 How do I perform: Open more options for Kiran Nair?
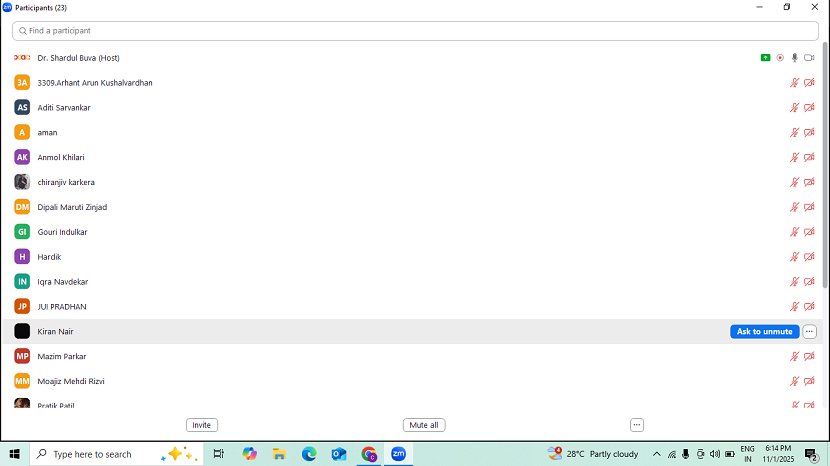(810, 332)
